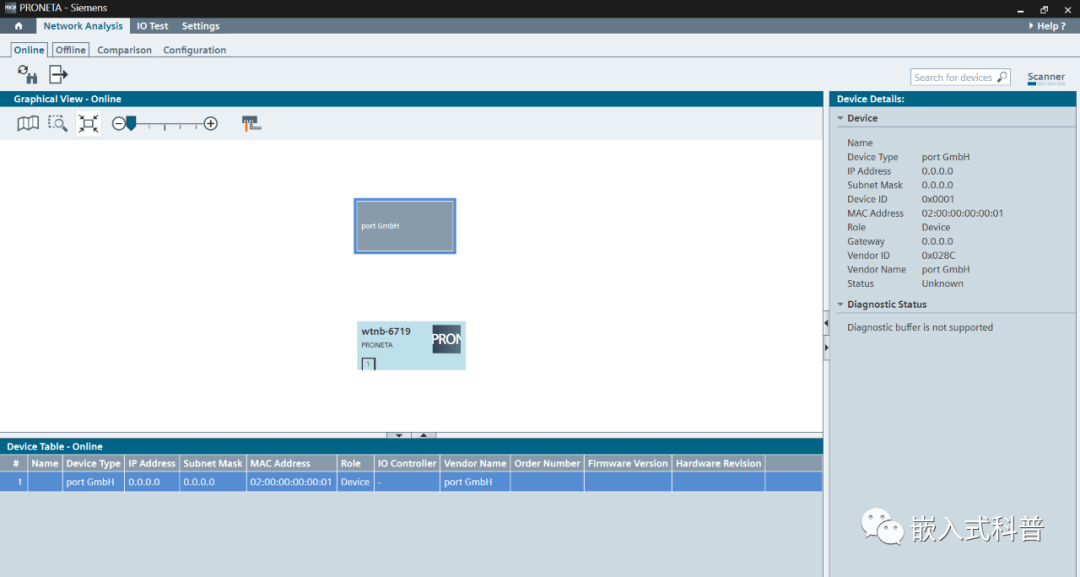Go to the Home icon tab

pos(19,26)
